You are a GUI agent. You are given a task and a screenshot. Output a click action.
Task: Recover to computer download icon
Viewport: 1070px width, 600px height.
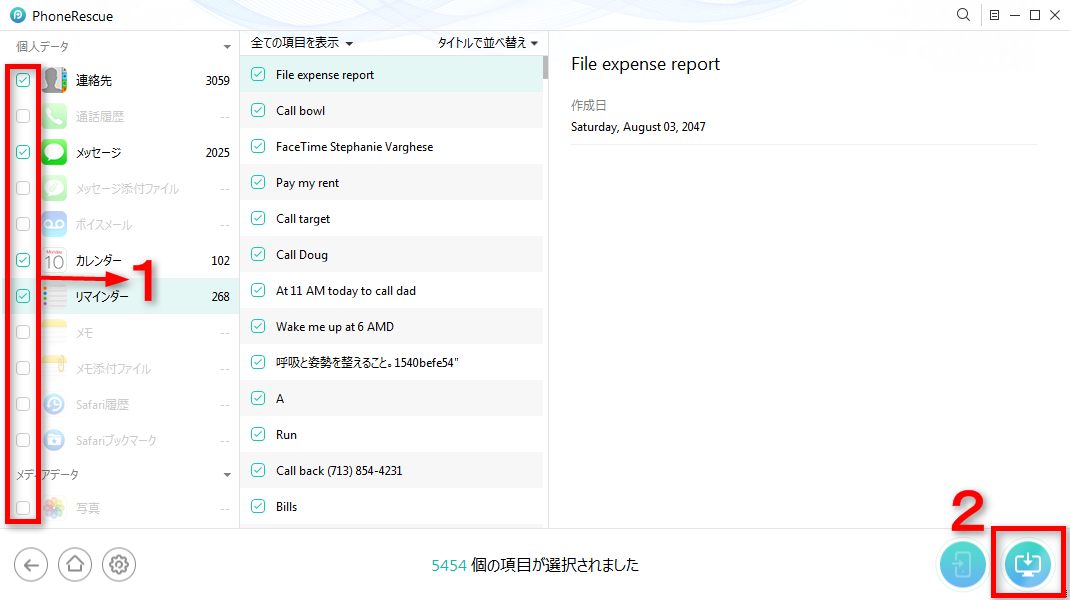(x=1028, y=565)
